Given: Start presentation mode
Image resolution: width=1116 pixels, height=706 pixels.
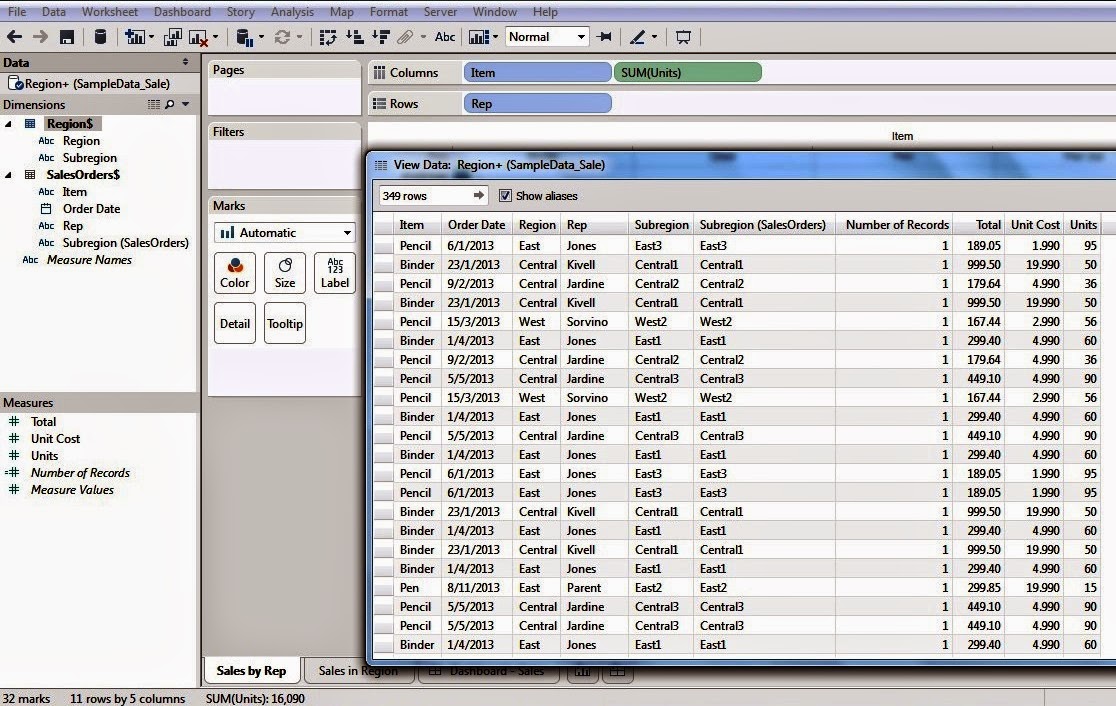Looking at the screenshot, I should [683, 37].
